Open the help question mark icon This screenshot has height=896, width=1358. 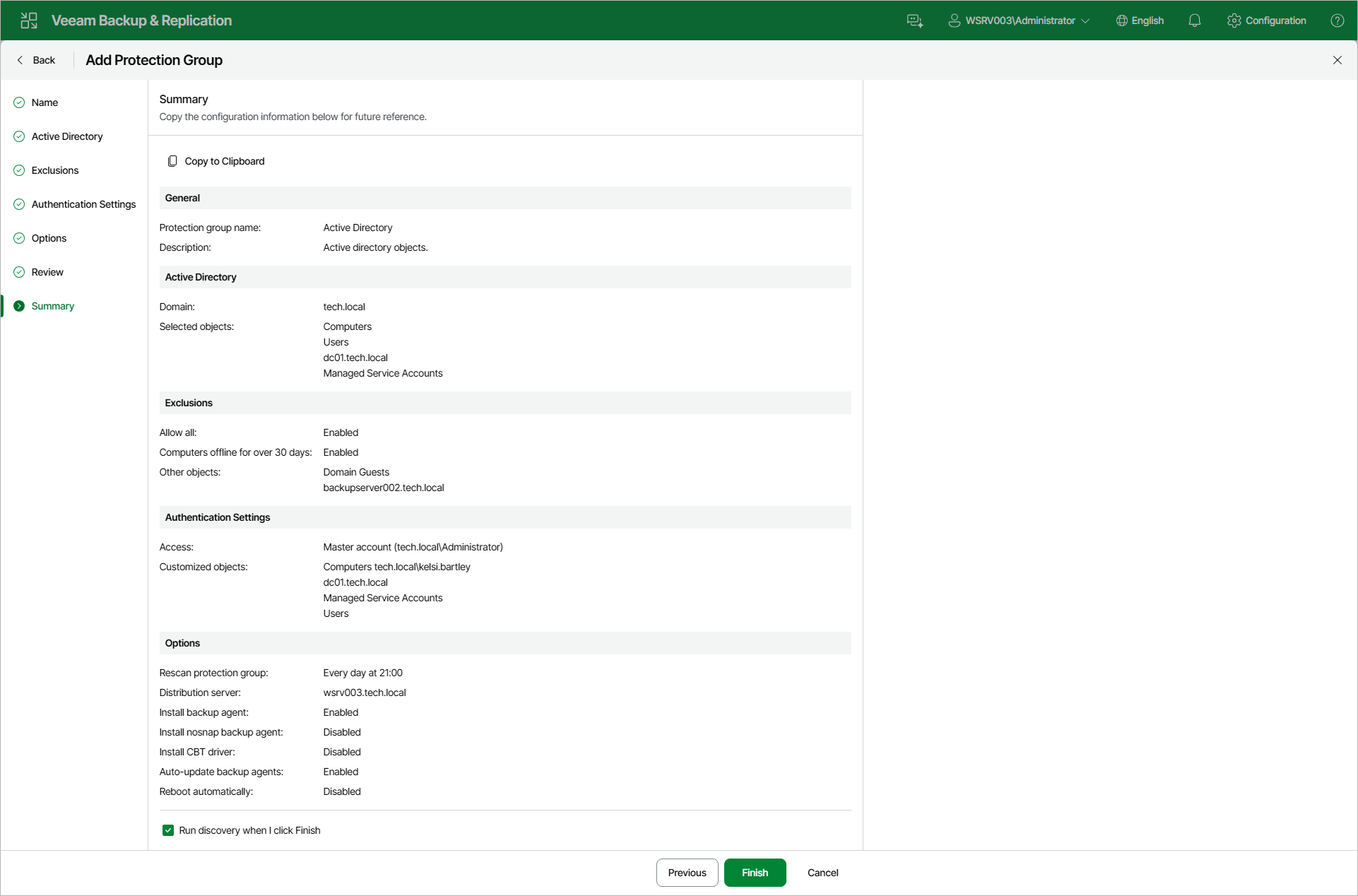point(1338,20)
